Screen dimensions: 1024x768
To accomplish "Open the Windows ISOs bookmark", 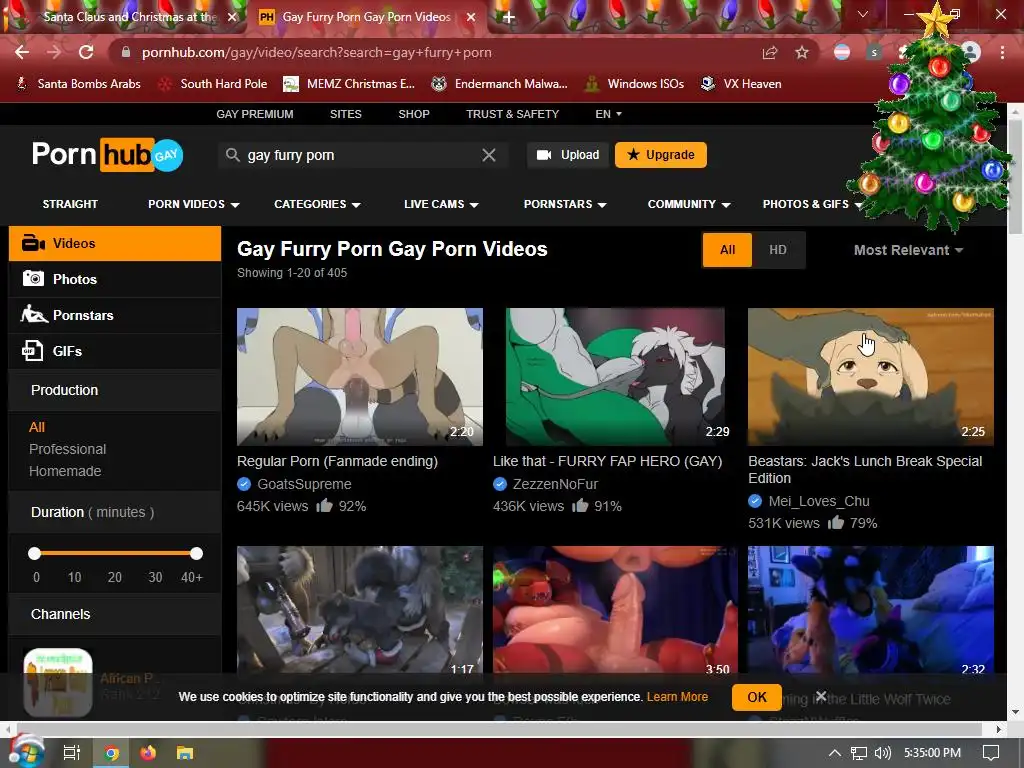I will click(635, 84).
